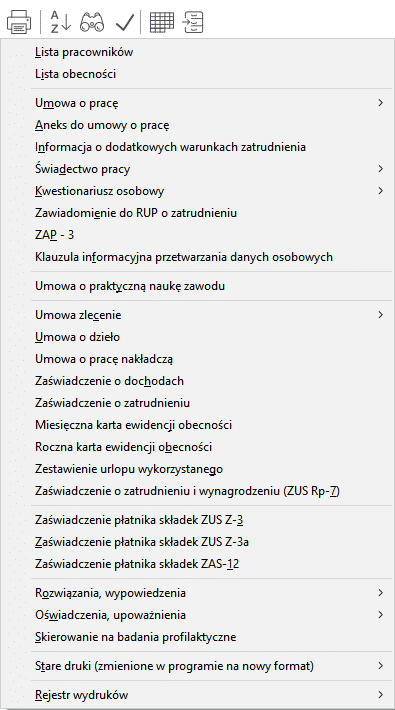Click the printer icon in toolbar
395x710 pixels.
coord(19,22)
